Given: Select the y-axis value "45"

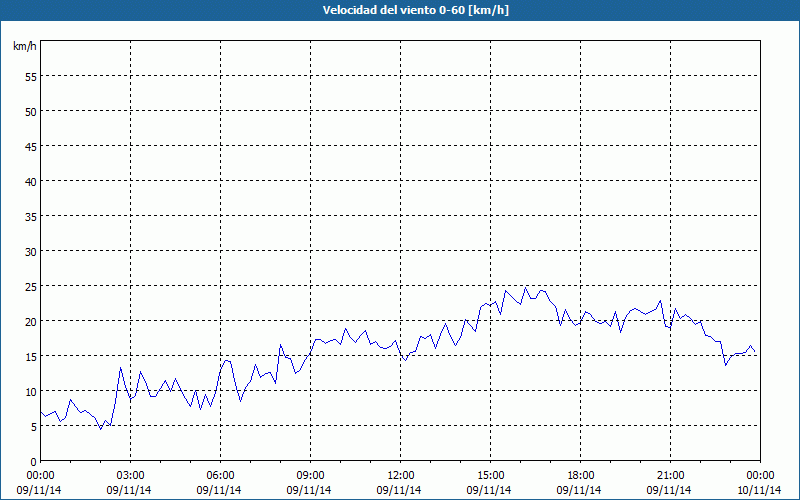Looking at the screenshot, I should point(31,146).
